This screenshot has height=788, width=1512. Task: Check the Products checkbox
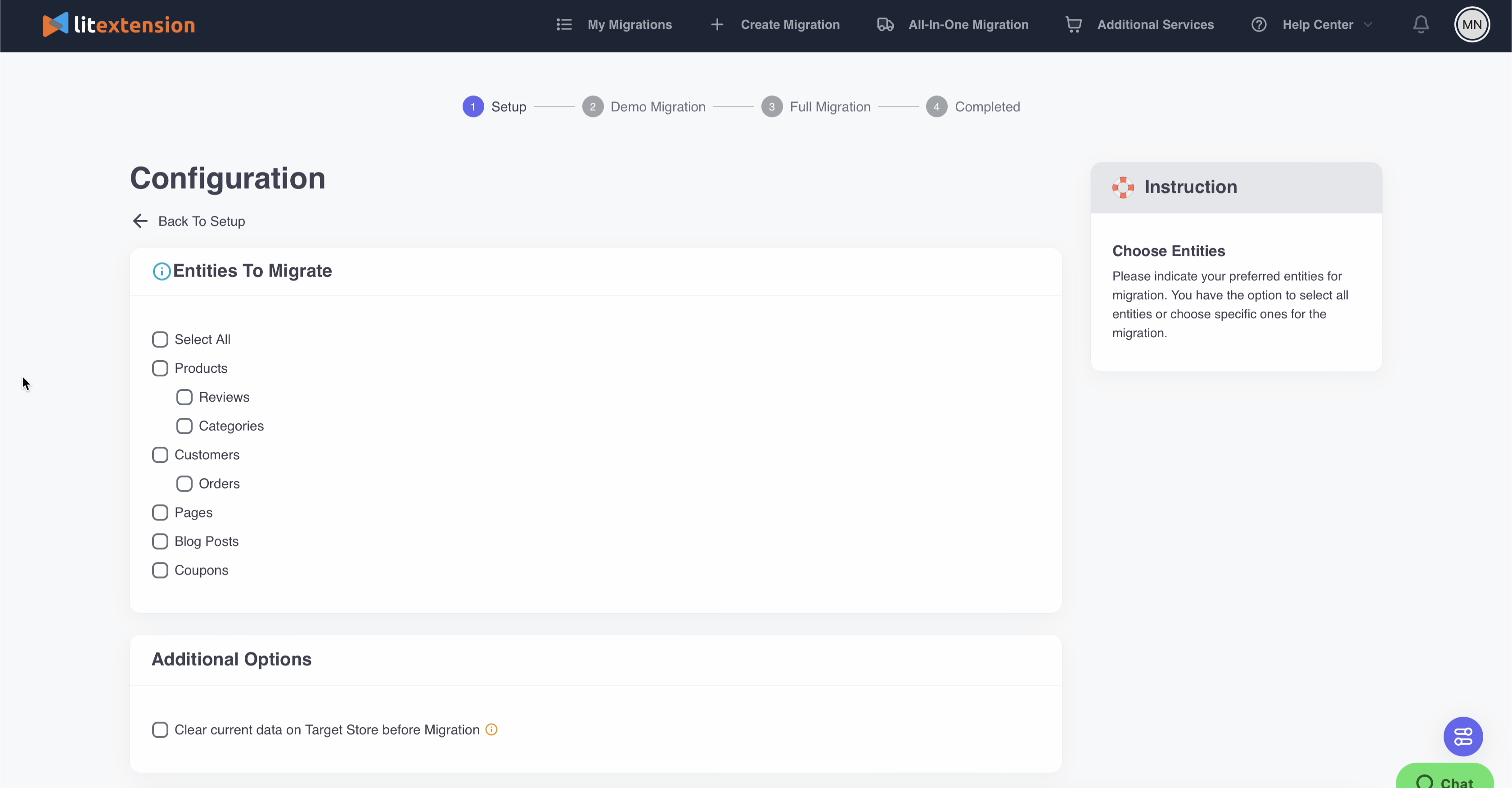(x=160, y=367)
